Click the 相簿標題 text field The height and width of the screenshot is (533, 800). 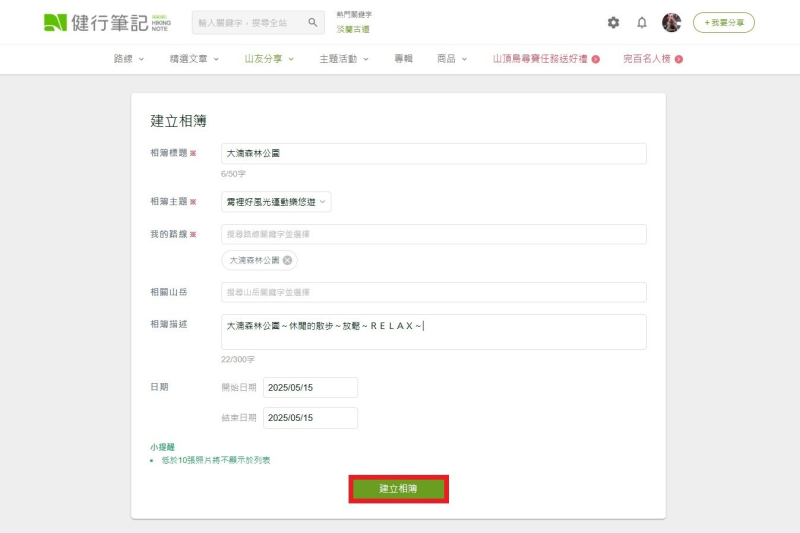(x=433, y=154)
